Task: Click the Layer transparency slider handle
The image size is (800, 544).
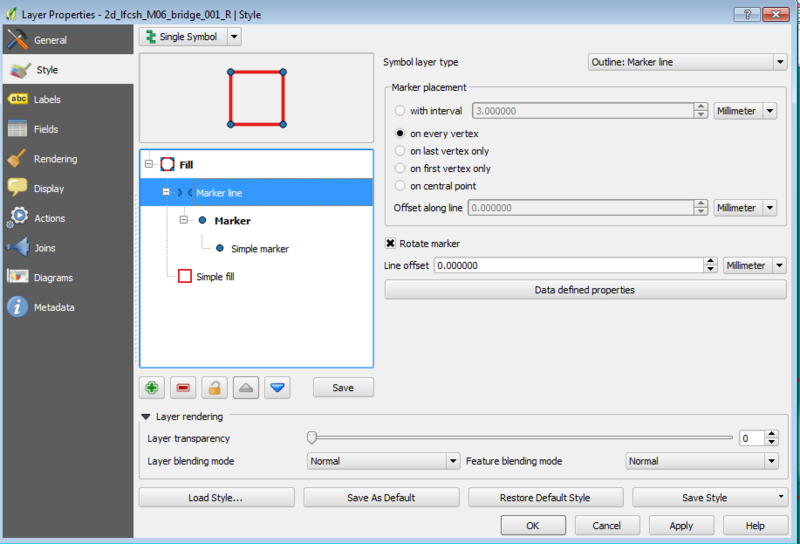Action: [312, 438]
